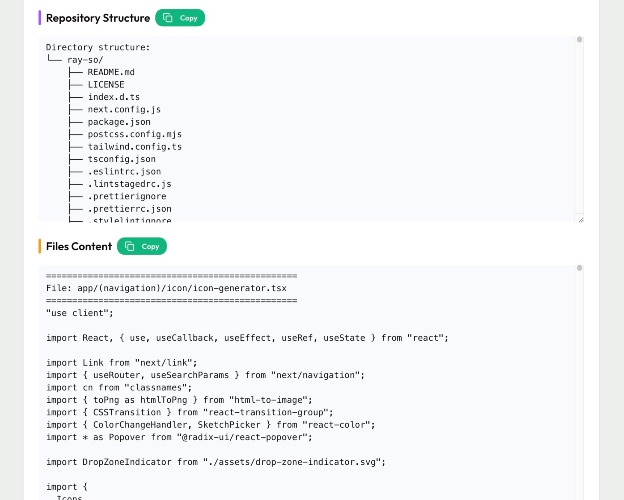Click the resize handle of the directory structure box
The width and height of the screenshot is (624, 500).
click(x=580, y=220)
